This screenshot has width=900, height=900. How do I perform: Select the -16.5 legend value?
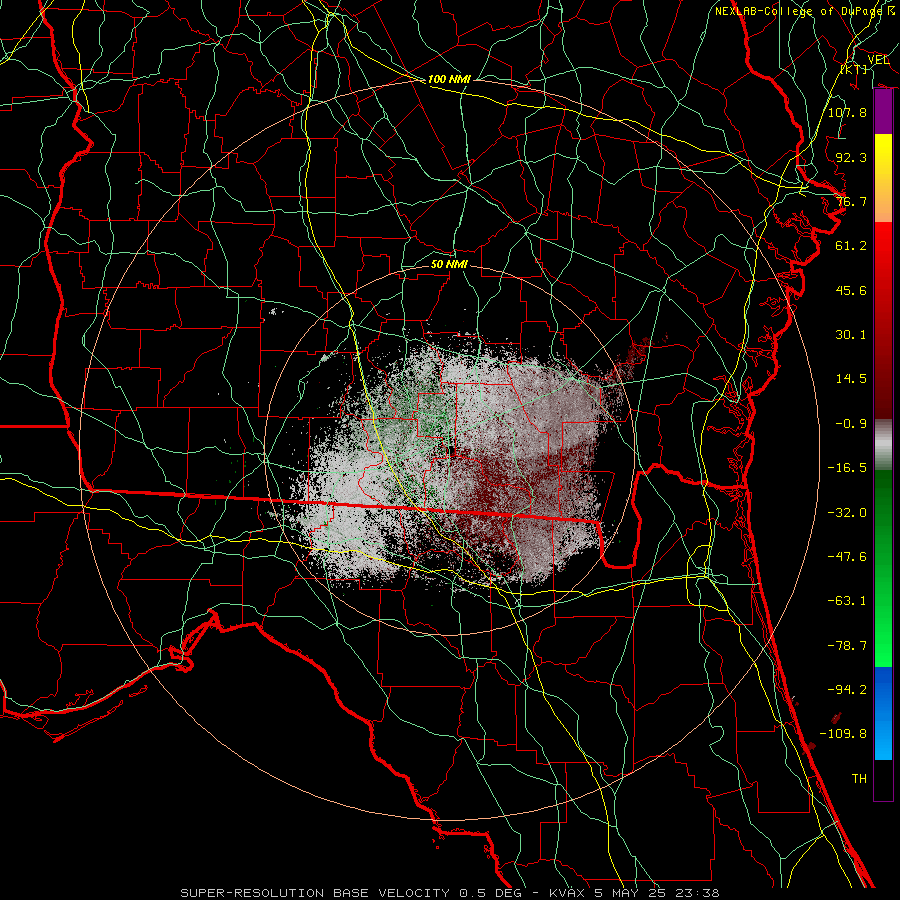coord(847,468)
